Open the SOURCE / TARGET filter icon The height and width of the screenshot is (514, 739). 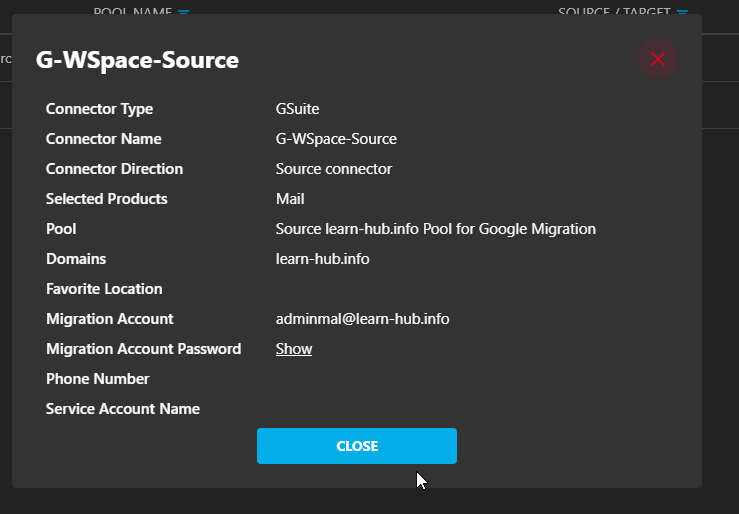[x=682, y=12]
